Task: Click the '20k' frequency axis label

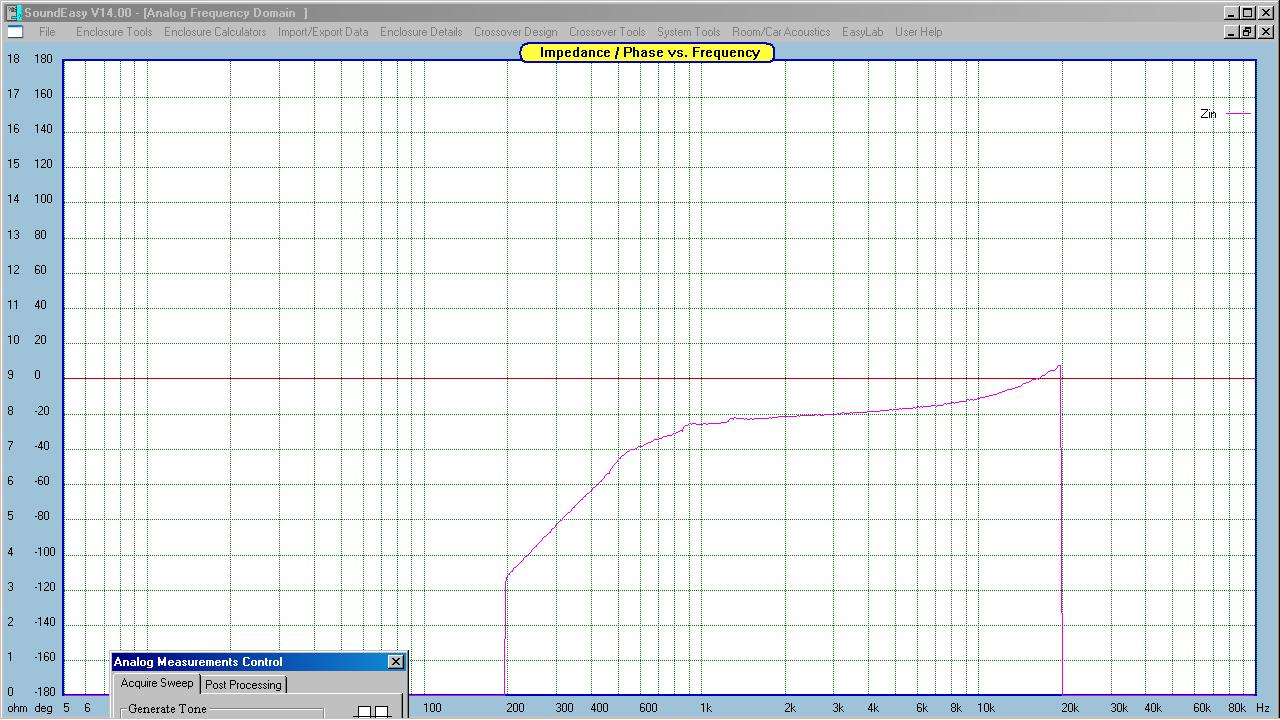Action: (x=1070, y=708)
